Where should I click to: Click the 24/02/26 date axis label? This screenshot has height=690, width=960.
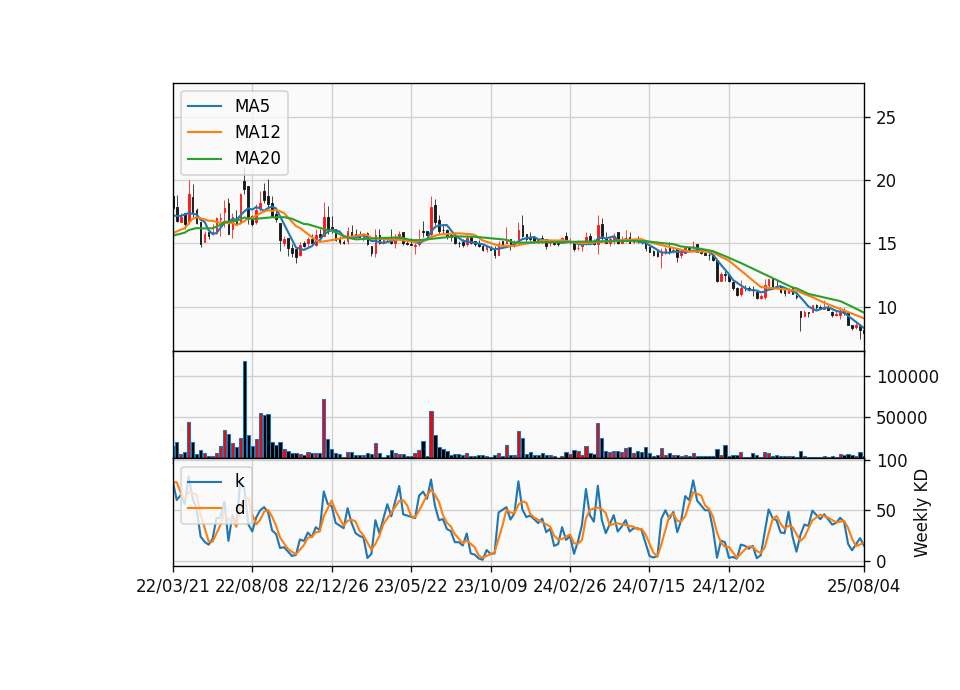pyautogui.click(x=569, y=586)
